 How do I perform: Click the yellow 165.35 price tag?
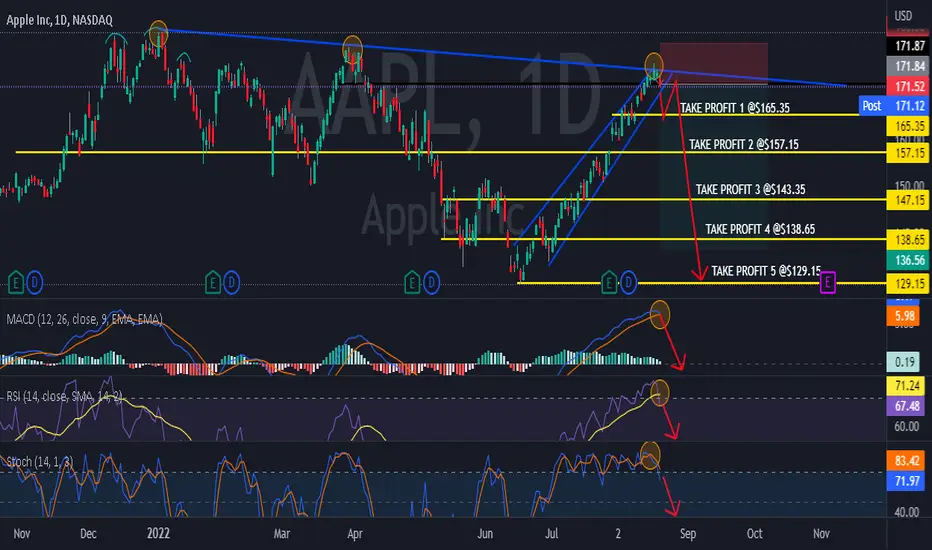909,126
